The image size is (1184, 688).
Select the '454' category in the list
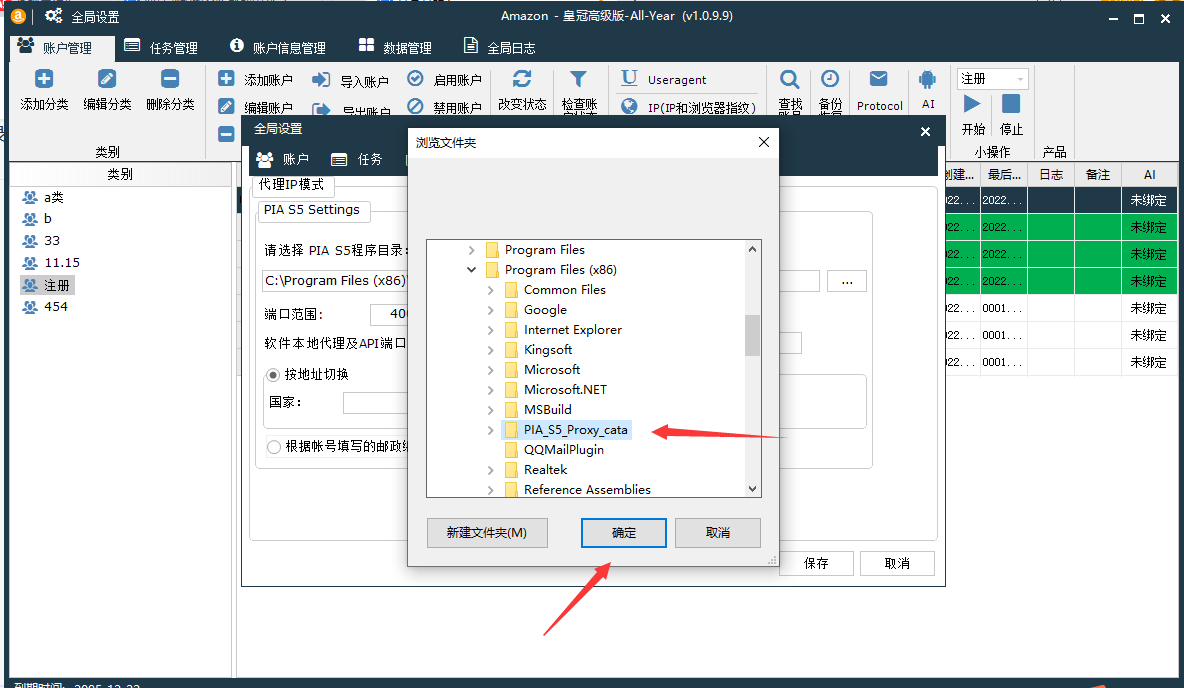55,307
